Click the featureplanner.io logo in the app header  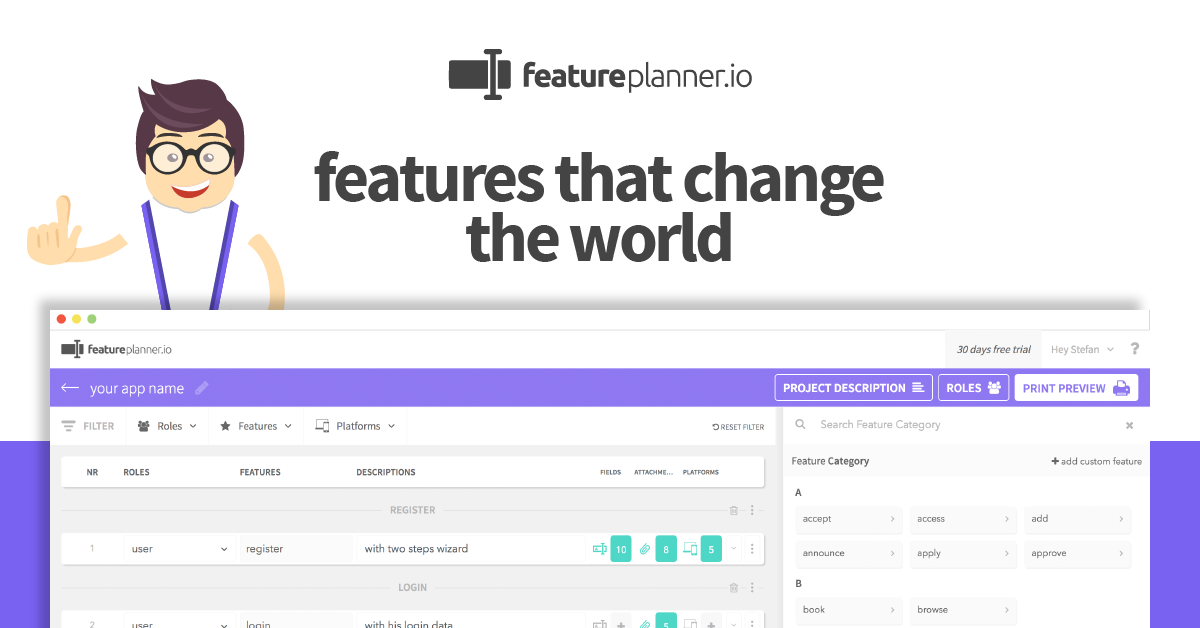116,349
